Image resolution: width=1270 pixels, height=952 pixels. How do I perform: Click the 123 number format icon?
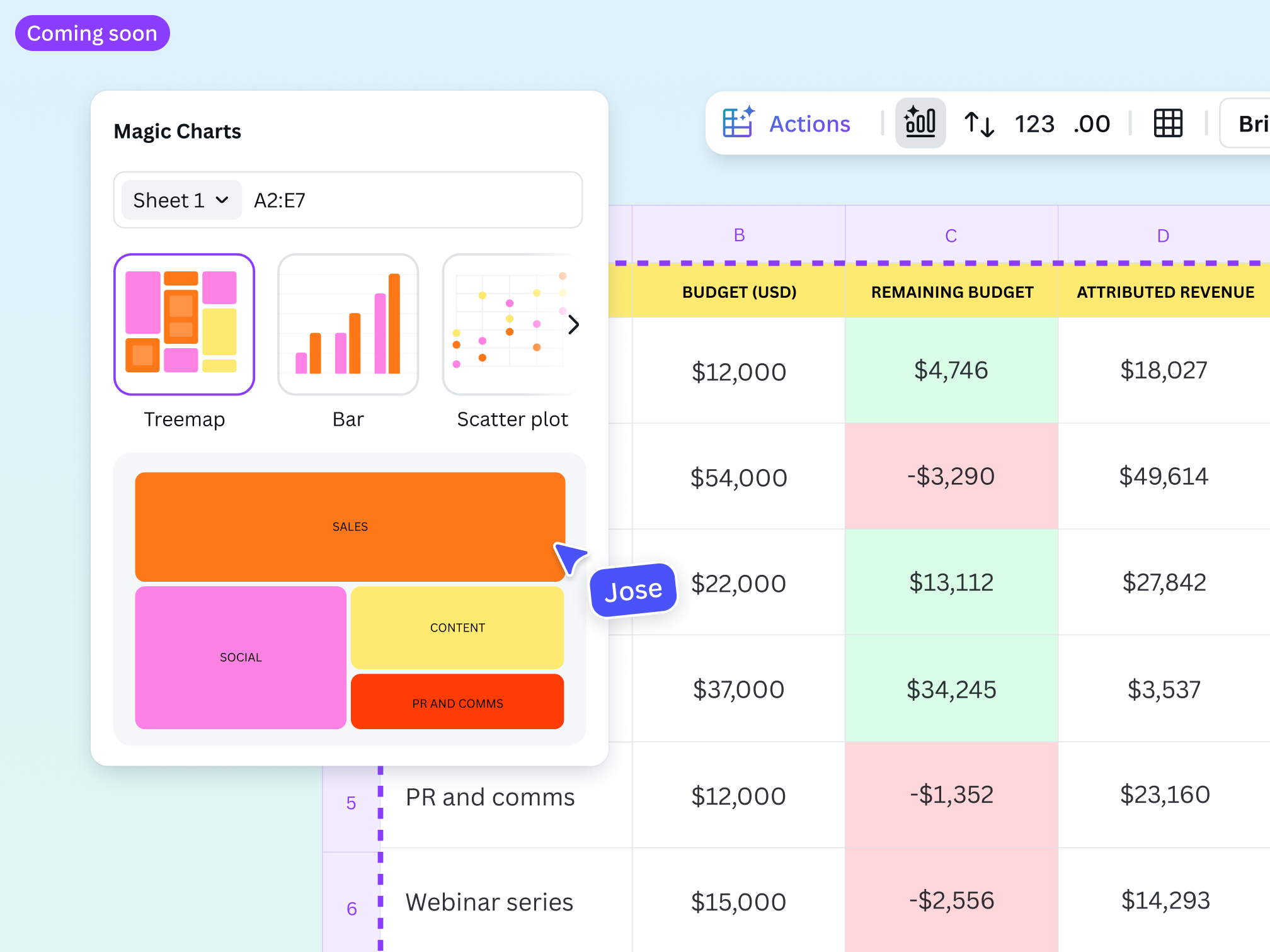(1034, 124)
